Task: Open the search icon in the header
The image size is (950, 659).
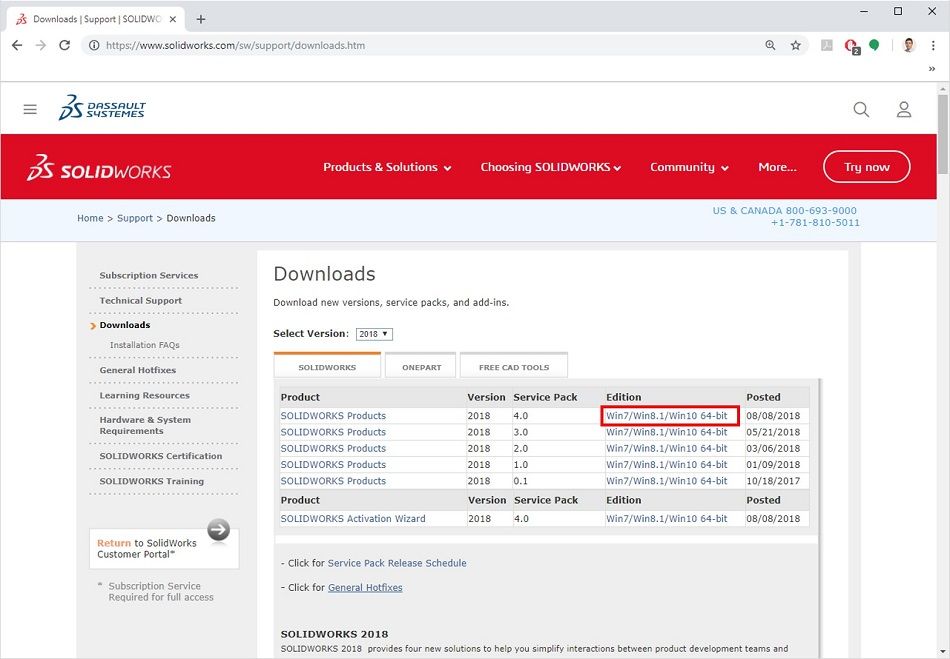Action: [861, 110]
